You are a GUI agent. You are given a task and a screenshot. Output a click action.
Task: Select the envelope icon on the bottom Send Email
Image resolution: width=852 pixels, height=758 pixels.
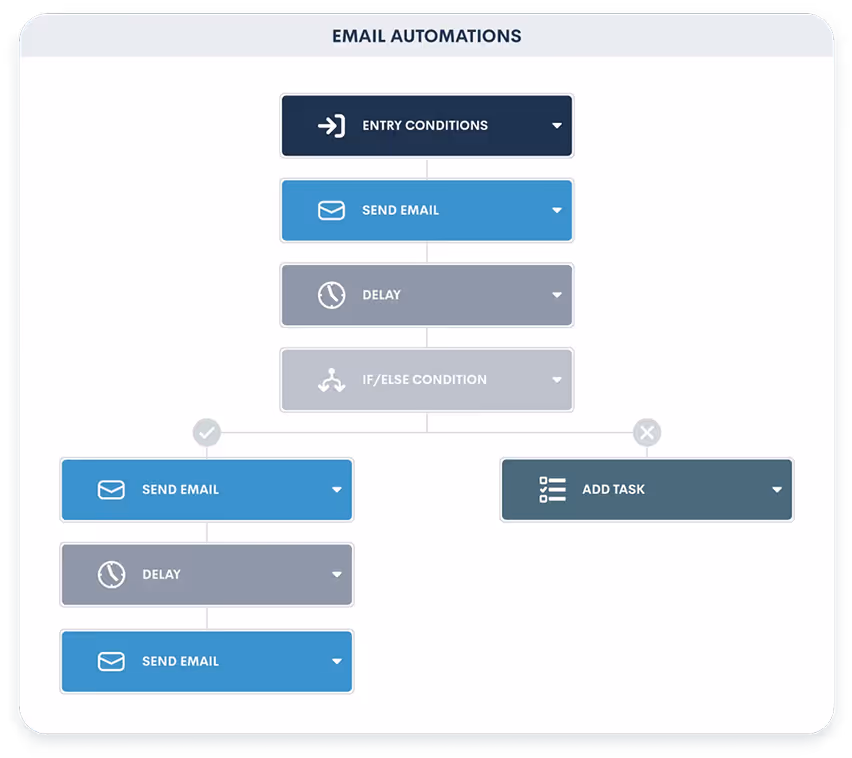click(x=111, y=661)
